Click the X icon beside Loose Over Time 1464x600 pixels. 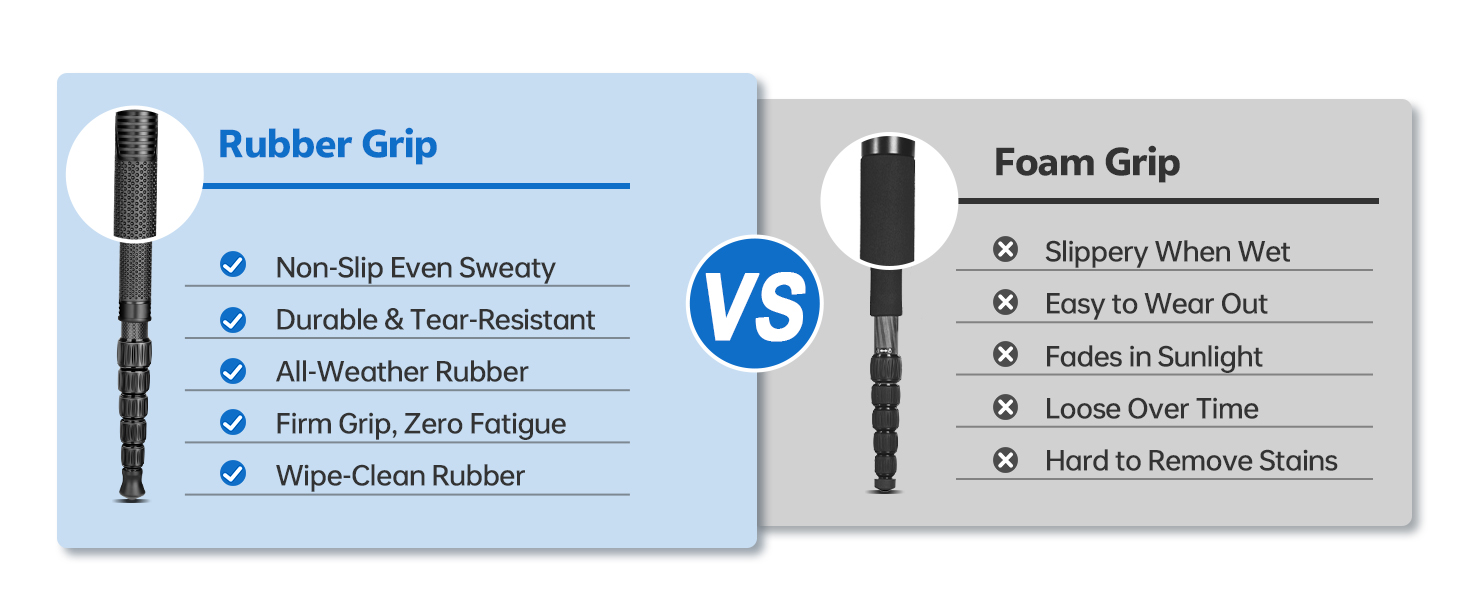coord(1005,407)
